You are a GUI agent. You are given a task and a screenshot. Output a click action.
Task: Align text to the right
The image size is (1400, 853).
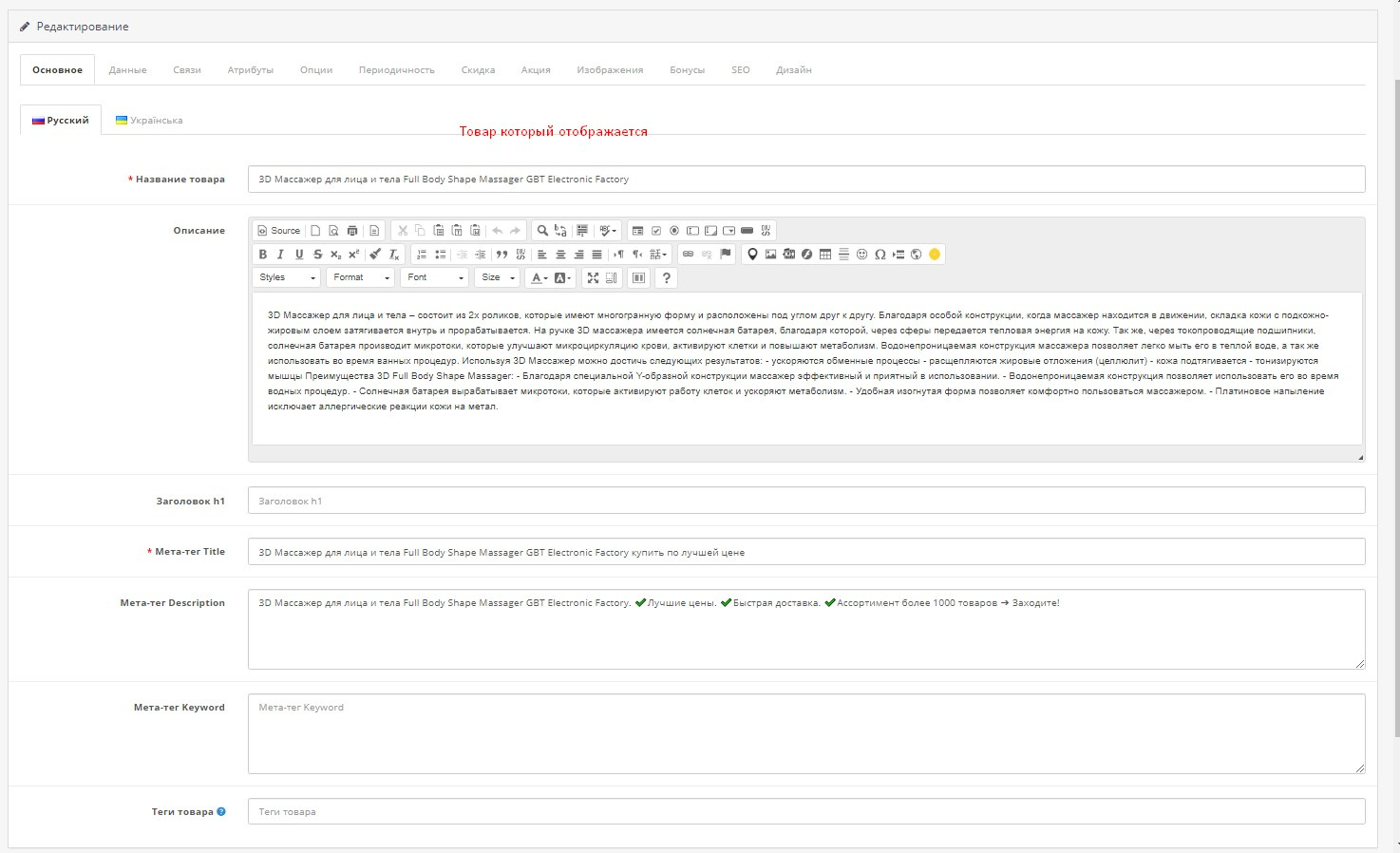coord(578,255)
